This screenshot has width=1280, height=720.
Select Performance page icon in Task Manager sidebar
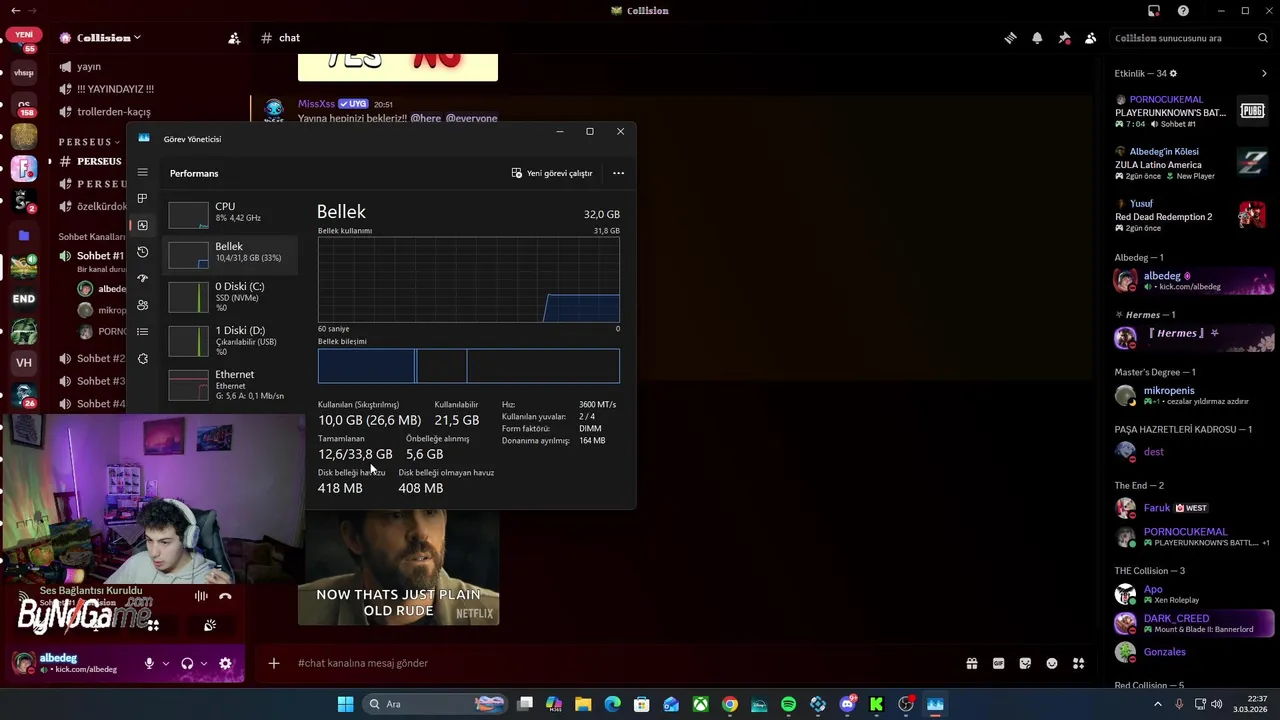pos(143,225)
